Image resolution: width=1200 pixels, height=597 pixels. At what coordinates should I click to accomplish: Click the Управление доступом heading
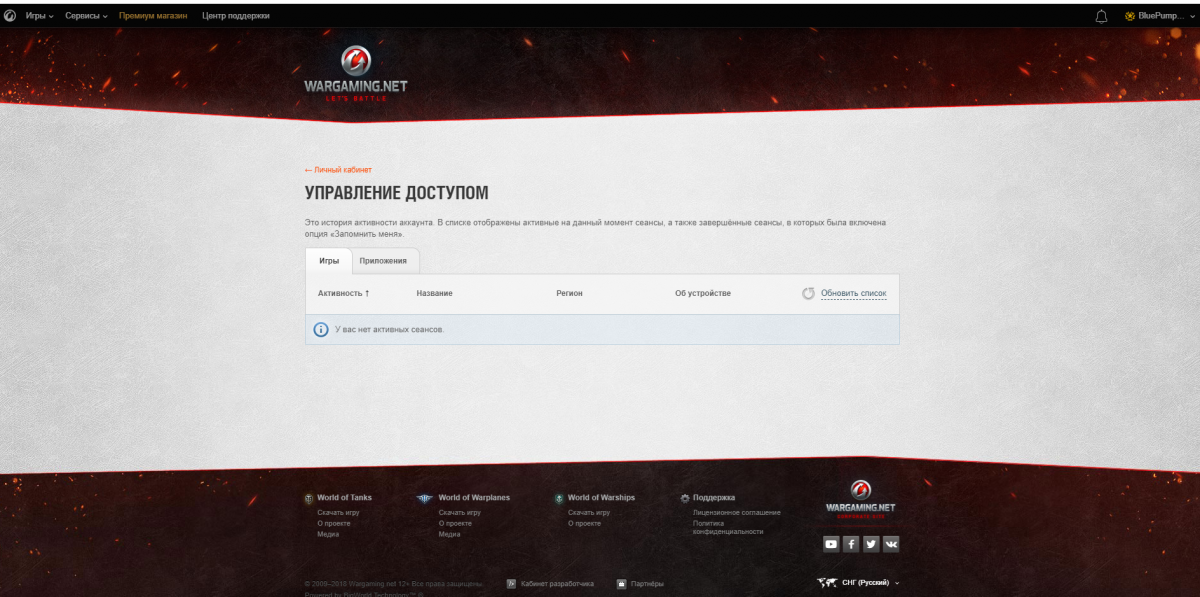click(x=397, y=193)
